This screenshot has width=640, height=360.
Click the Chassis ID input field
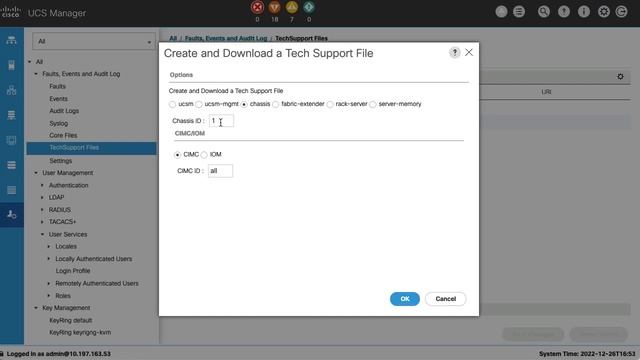point(221,121)
